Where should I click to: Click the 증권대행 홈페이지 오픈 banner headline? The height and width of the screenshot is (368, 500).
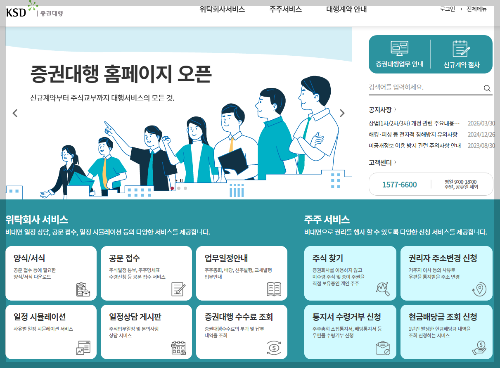121,74
